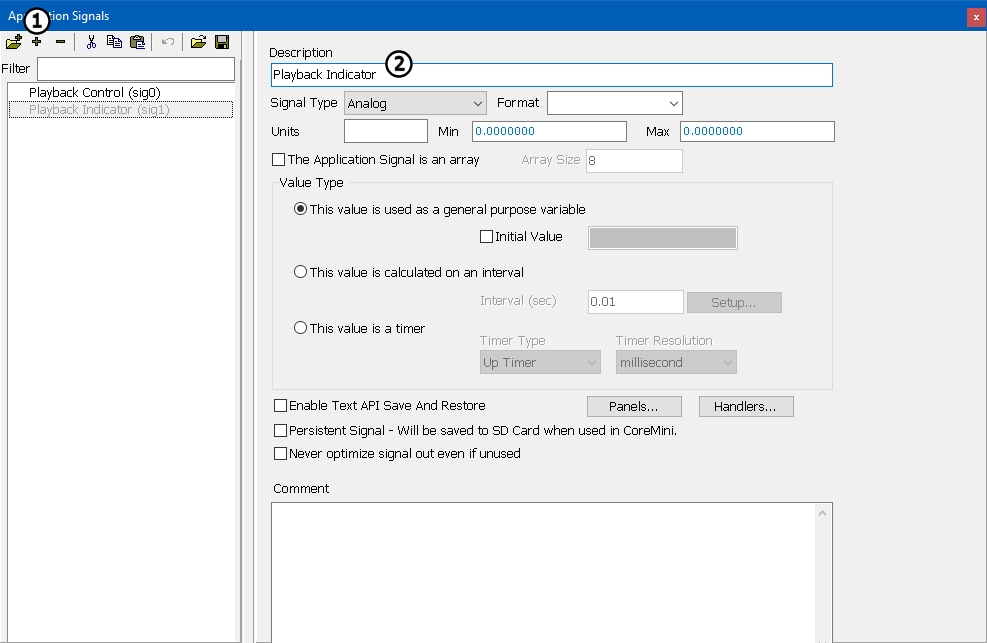The width and height of the screenshot is (987, 643).
Task: Click the add folder icon
Action: (13, 42)
